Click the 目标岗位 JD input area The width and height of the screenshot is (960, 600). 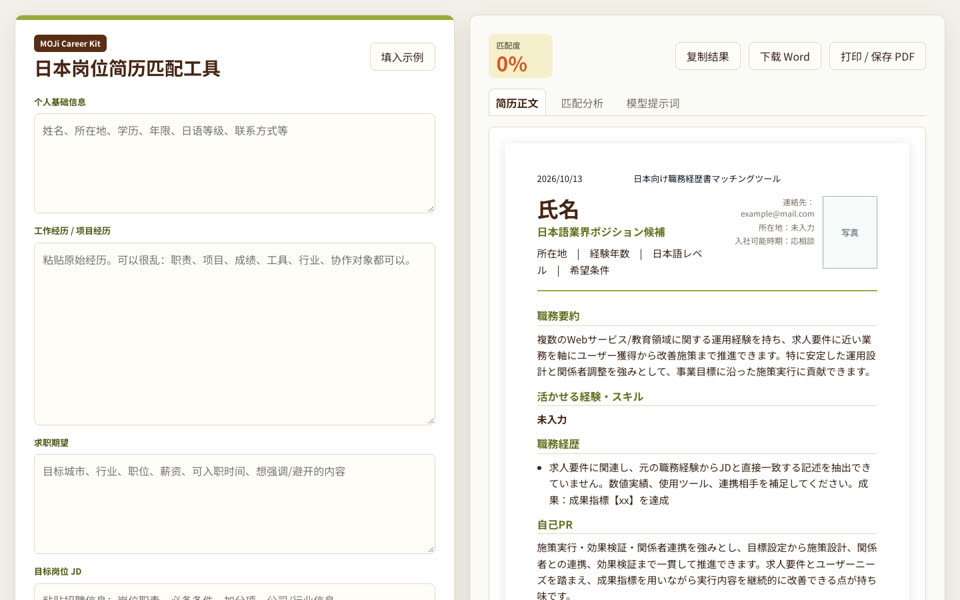(x=234, y=592)
